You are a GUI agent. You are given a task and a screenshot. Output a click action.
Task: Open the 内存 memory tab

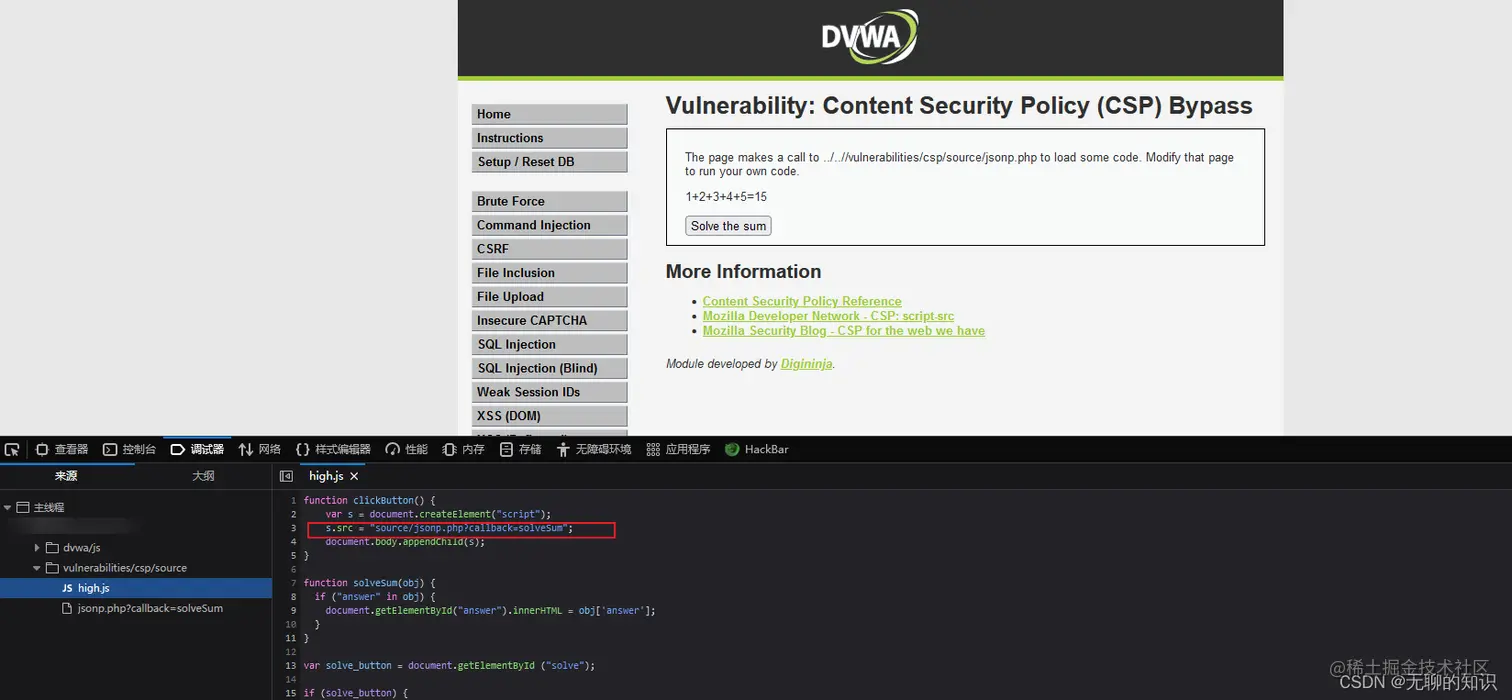(x=463, y=450)
